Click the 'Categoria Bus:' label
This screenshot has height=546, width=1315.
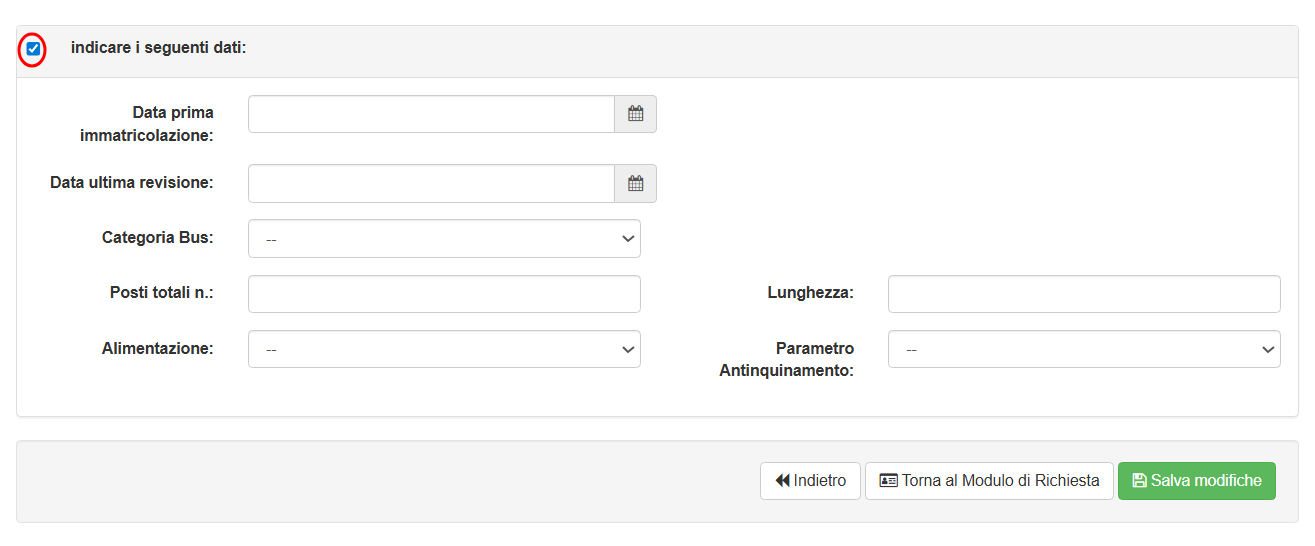[157, 238]
